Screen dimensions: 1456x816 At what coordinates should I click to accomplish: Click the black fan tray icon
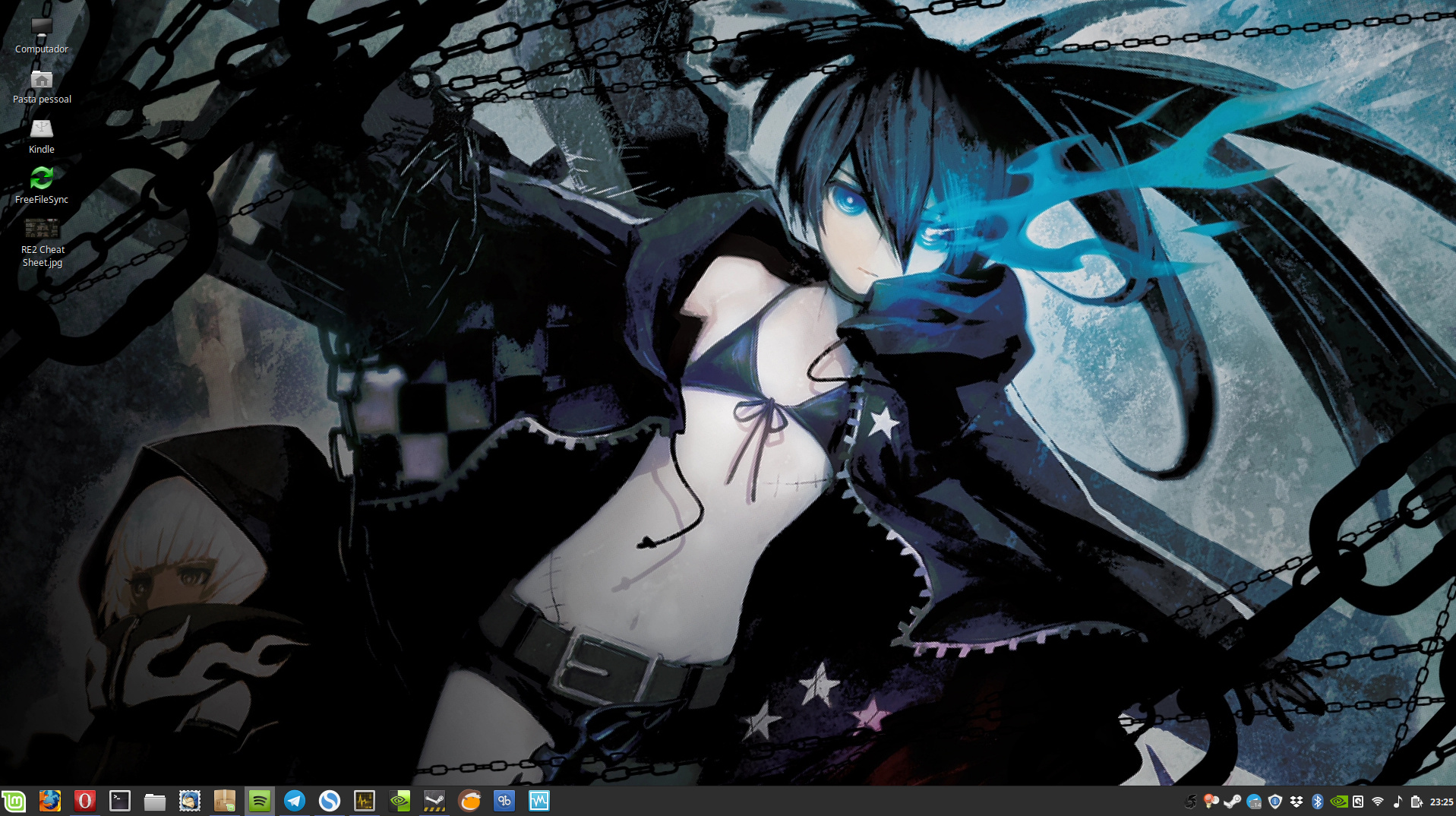click(1190, 802)
